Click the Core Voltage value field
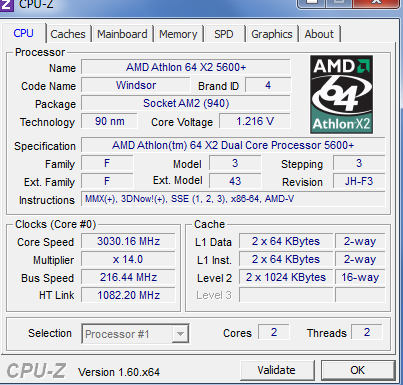The height and width of the screenshot is (385, 403). pyautogui.click(x=255, y=121)
